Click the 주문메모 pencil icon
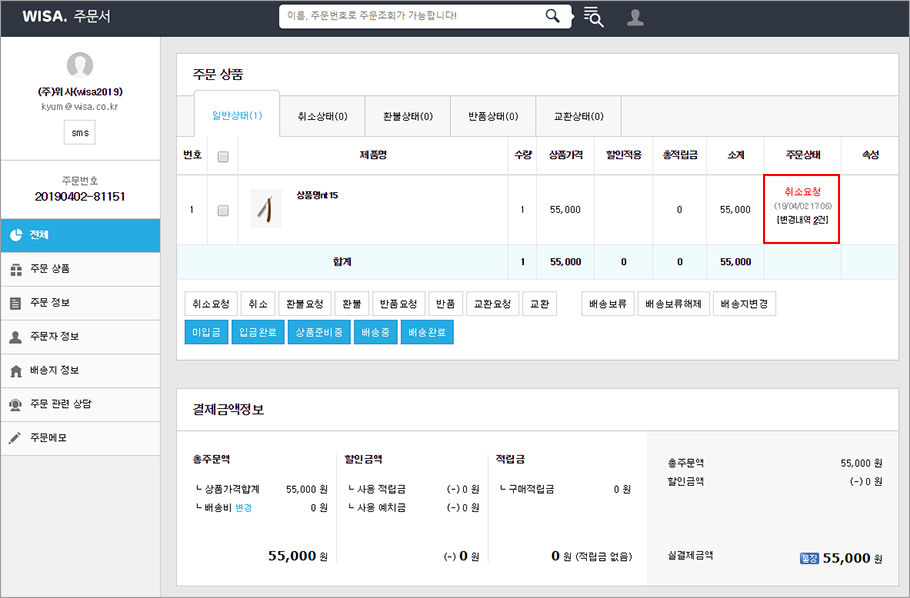910x598 pixels. [x=15, y=438]
